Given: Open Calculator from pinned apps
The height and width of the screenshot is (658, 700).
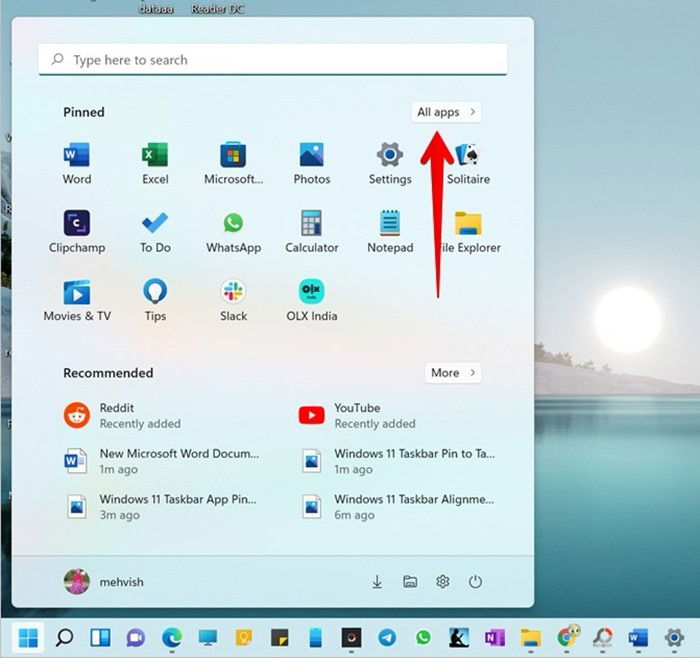Looking at the screenshot, I should point(312,232).
